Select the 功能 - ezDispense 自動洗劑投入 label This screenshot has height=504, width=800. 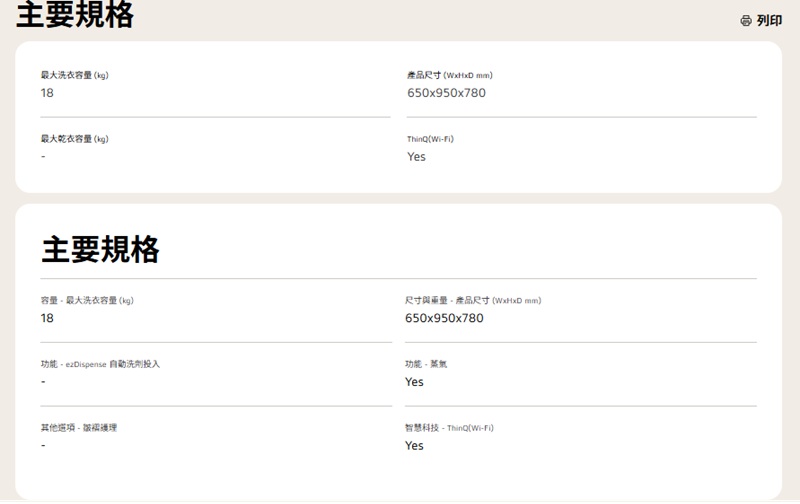point(100,364)
